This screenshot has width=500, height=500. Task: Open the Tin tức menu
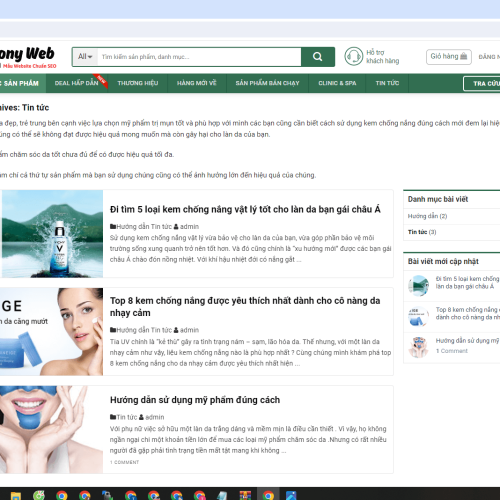(x=387, y=83)
